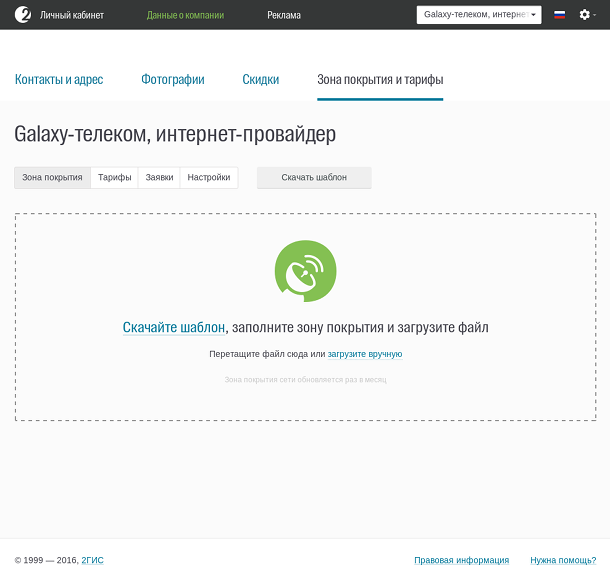This screenshot has height=583, width=610.
Task: Open the settings gear menu
Action: [x=587, y=15]
